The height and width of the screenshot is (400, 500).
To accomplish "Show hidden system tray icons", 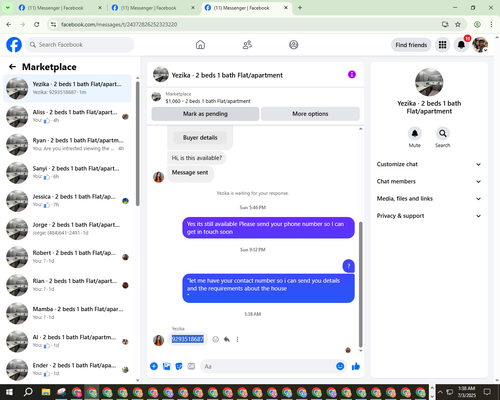I will point(440,392).
